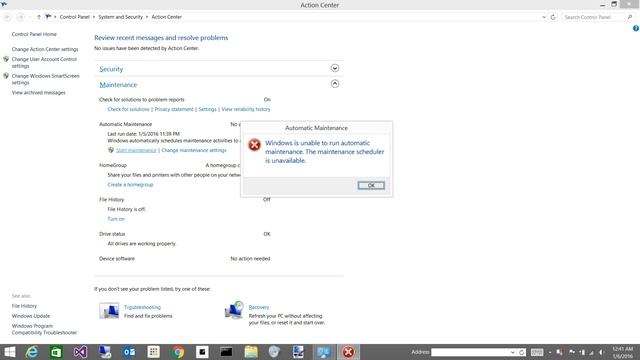Click the Windows Start button

click(x=9, y=352)
